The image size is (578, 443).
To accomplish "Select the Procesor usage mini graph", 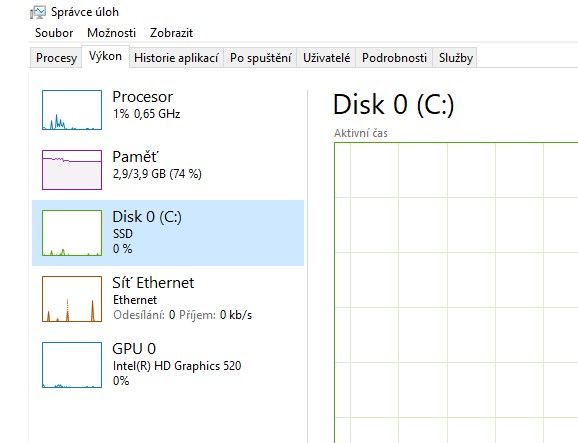I will [72, 110].
